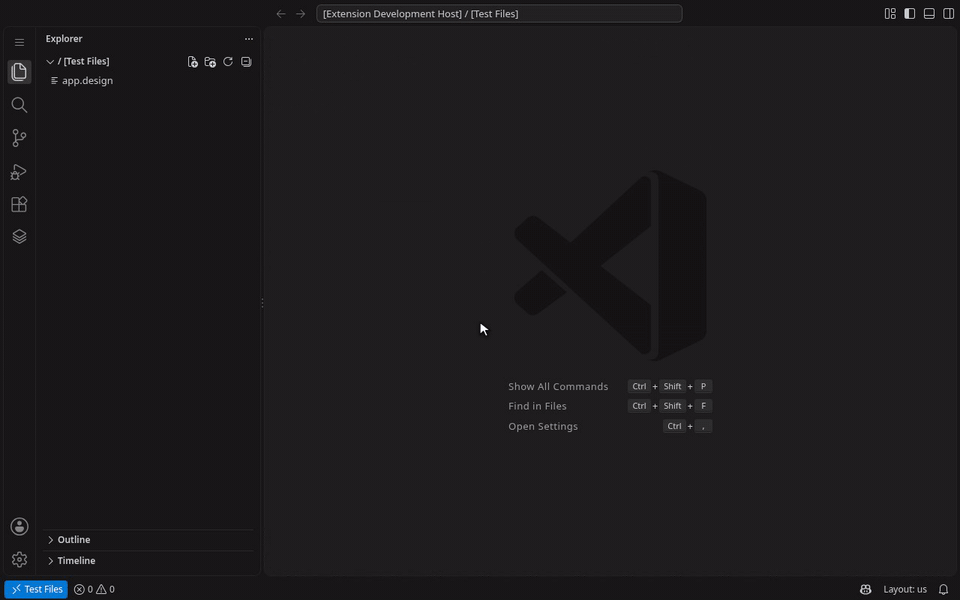The image size is (960, 600).
Task: Open the Extensions view
Action: tap(20, 204)
